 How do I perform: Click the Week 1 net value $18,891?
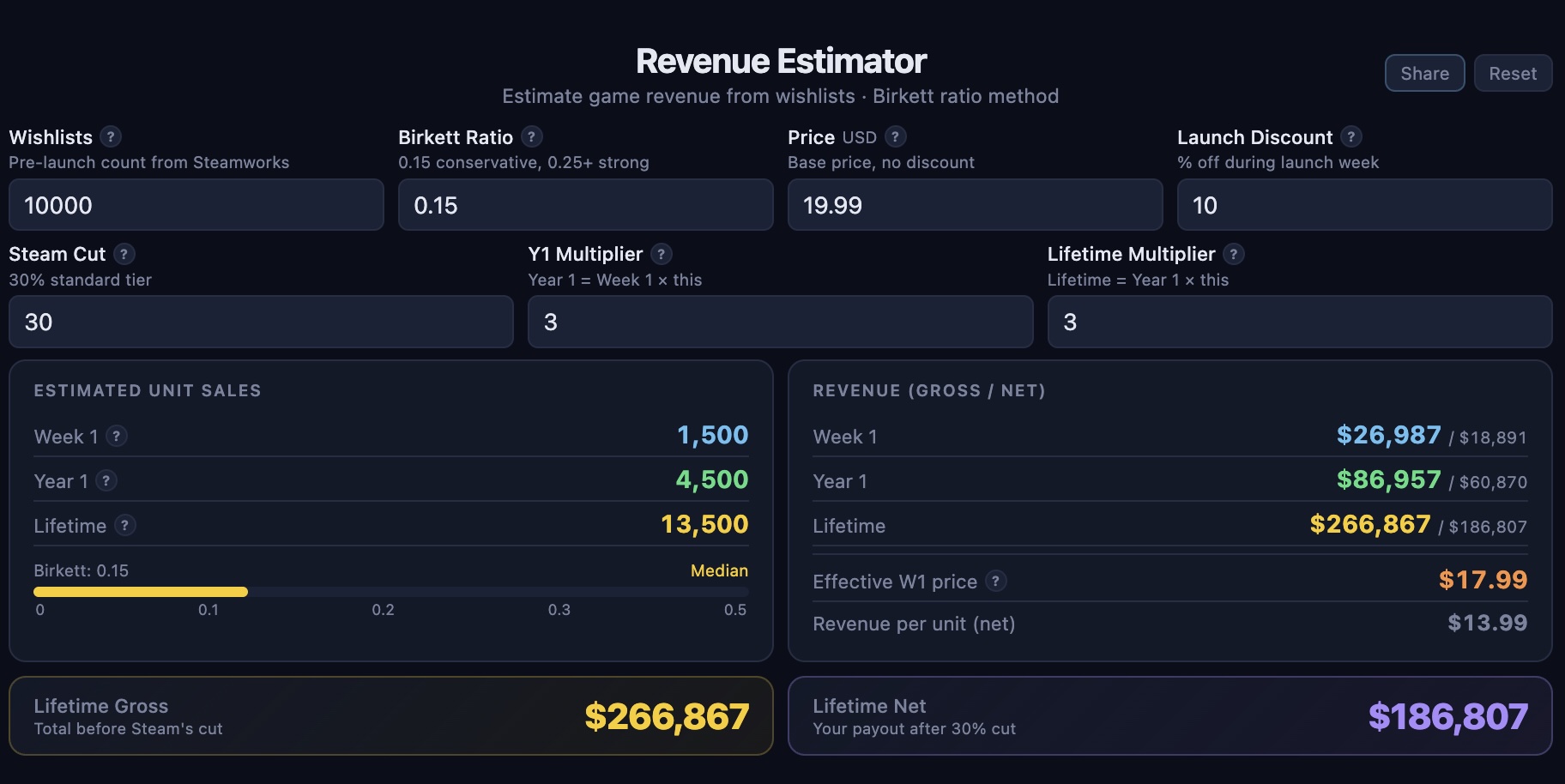click(1493, 437)
